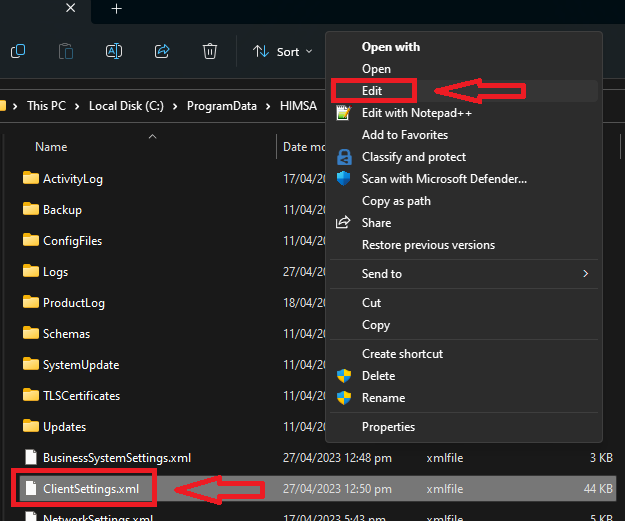
Task: Click the Paste clipboard icon in the toolbar
Action: [66, 51]
